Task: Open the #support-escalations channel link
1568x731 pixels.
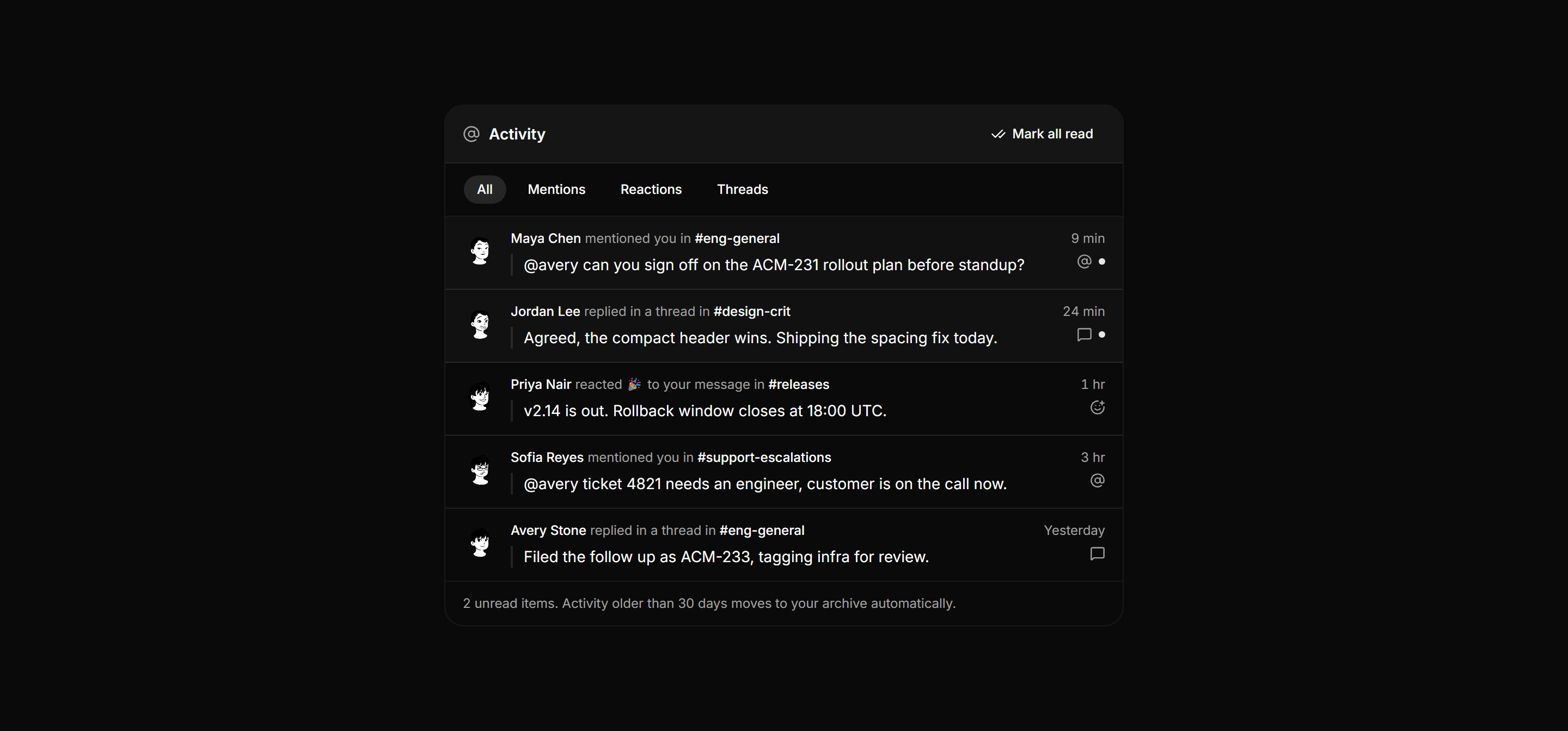Action: (764, 458)
